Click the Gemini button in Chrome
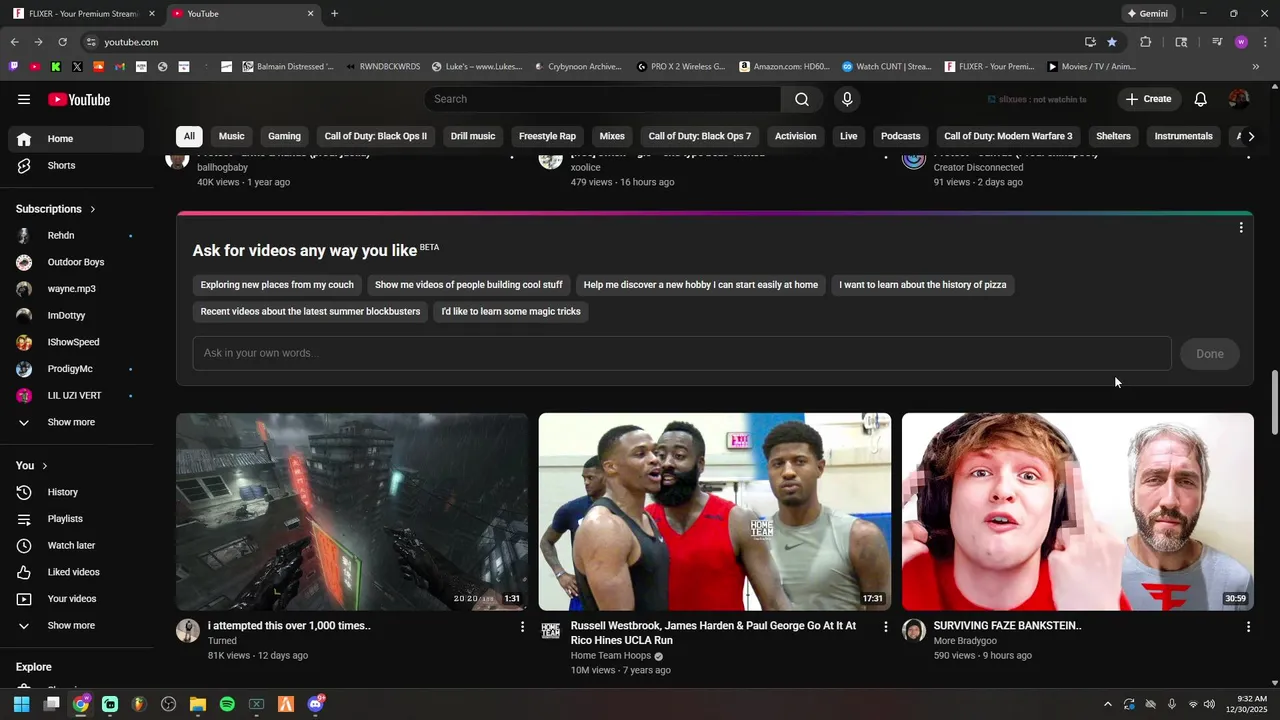1280x720 pixels. tap(1148, 14)
